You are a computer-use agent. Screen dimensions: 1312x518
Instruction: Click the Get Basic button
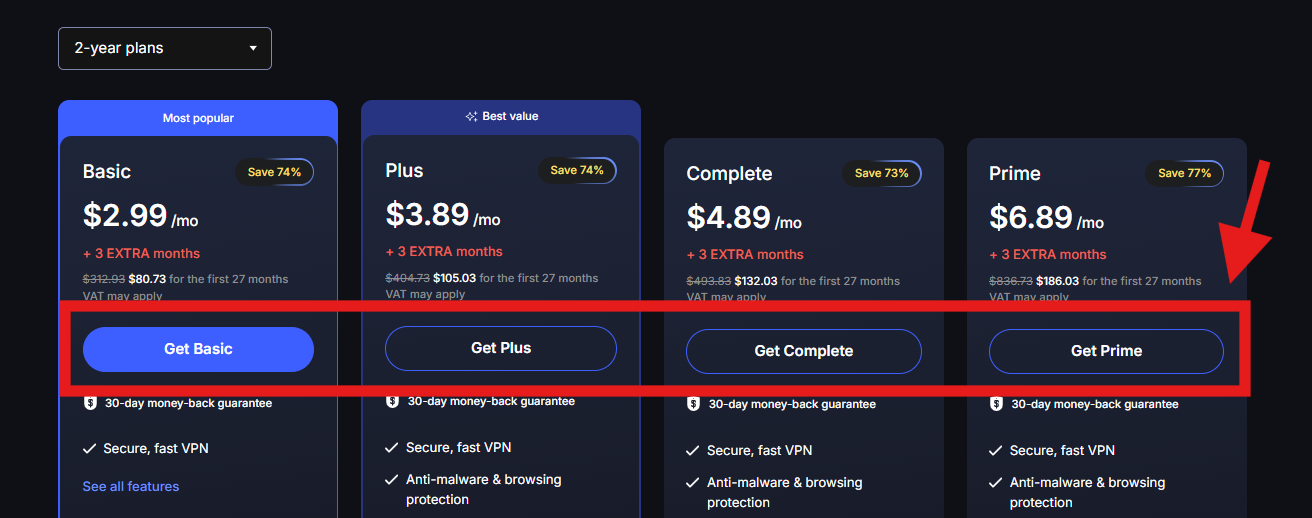pyautogui.click(x=198, y=349)
